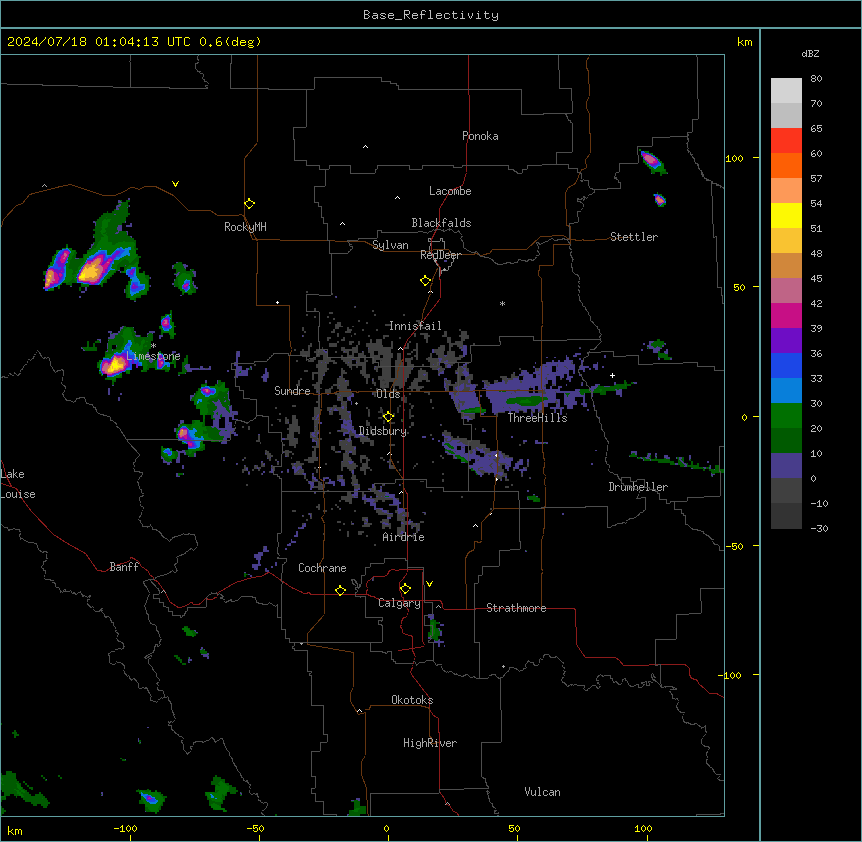The height and width of the screenshot is (842, 862).
Task: Select the yellow diamond marker near Olds
Action: pyautogui.click(x=388, y=417)
